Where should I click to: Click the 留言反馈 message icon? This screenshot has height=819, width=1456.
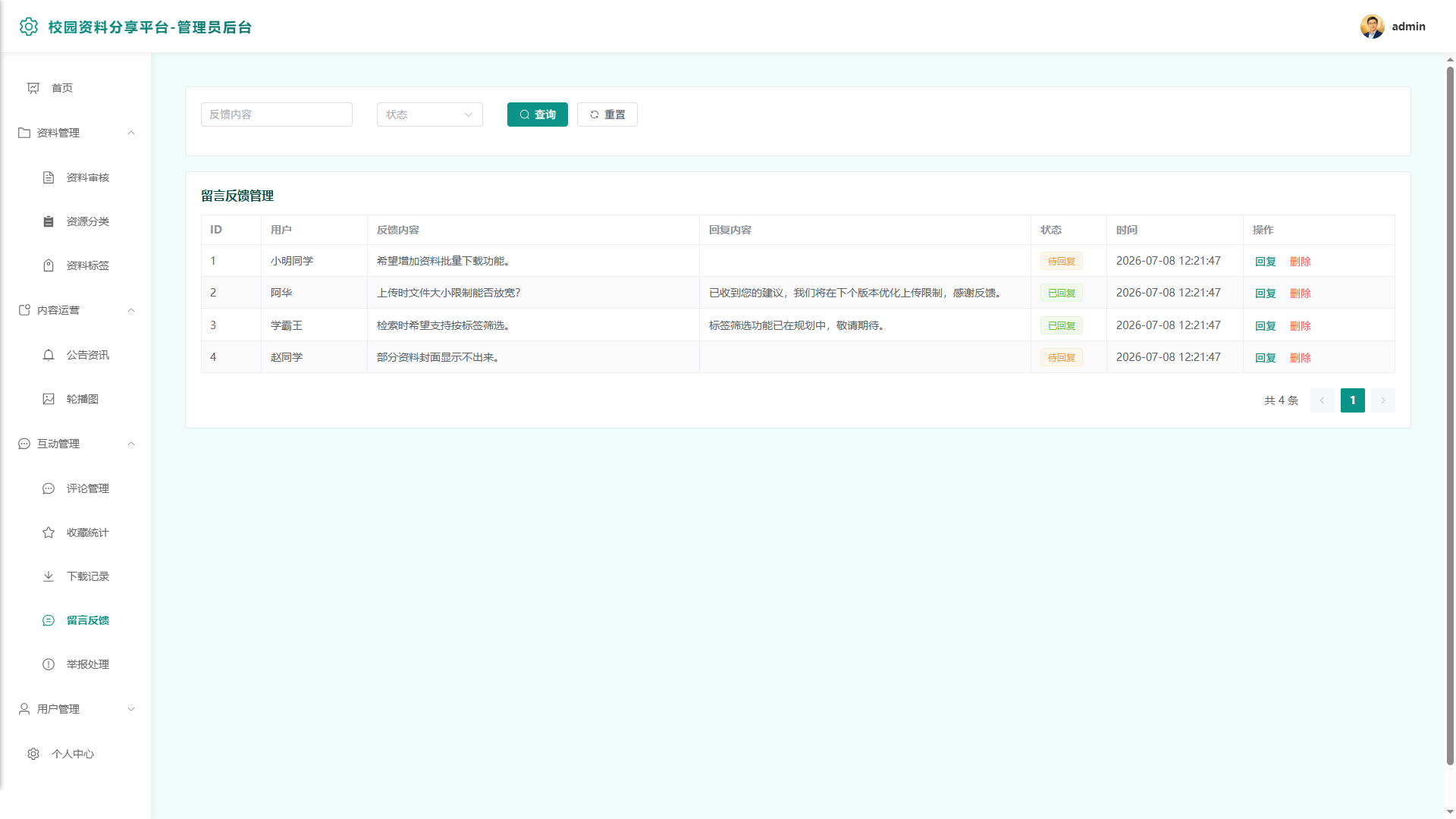click(49, 620)
